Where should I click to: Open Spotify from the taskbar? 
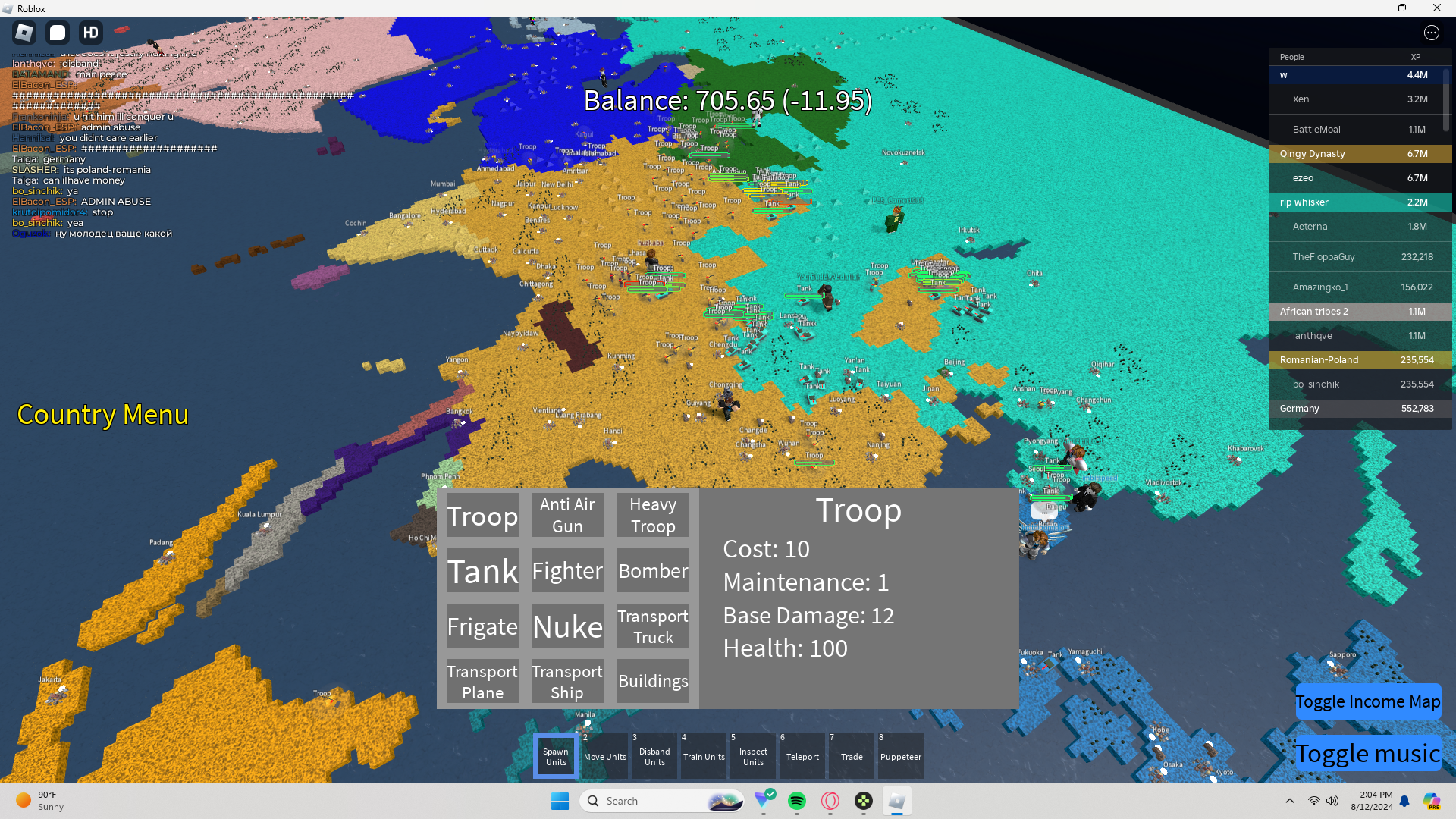coord(796,801)
